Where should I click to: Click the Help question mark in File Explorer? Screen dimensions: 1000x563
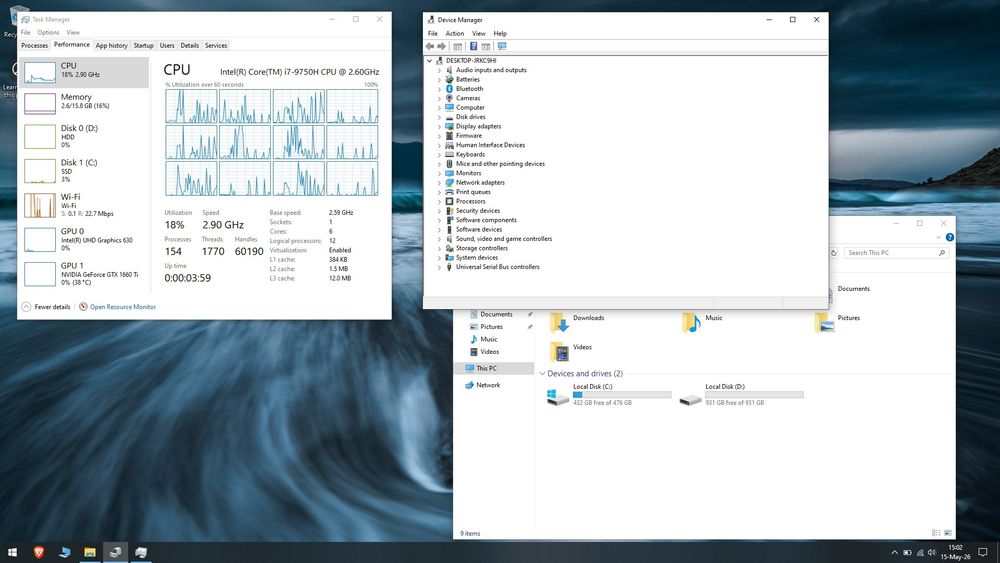(950, 237)
